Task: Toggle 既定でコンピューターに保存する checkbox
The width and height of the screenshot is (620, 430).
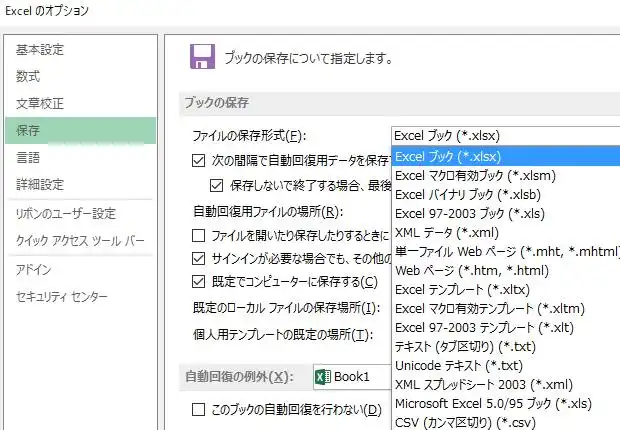Action: [199, 282]
